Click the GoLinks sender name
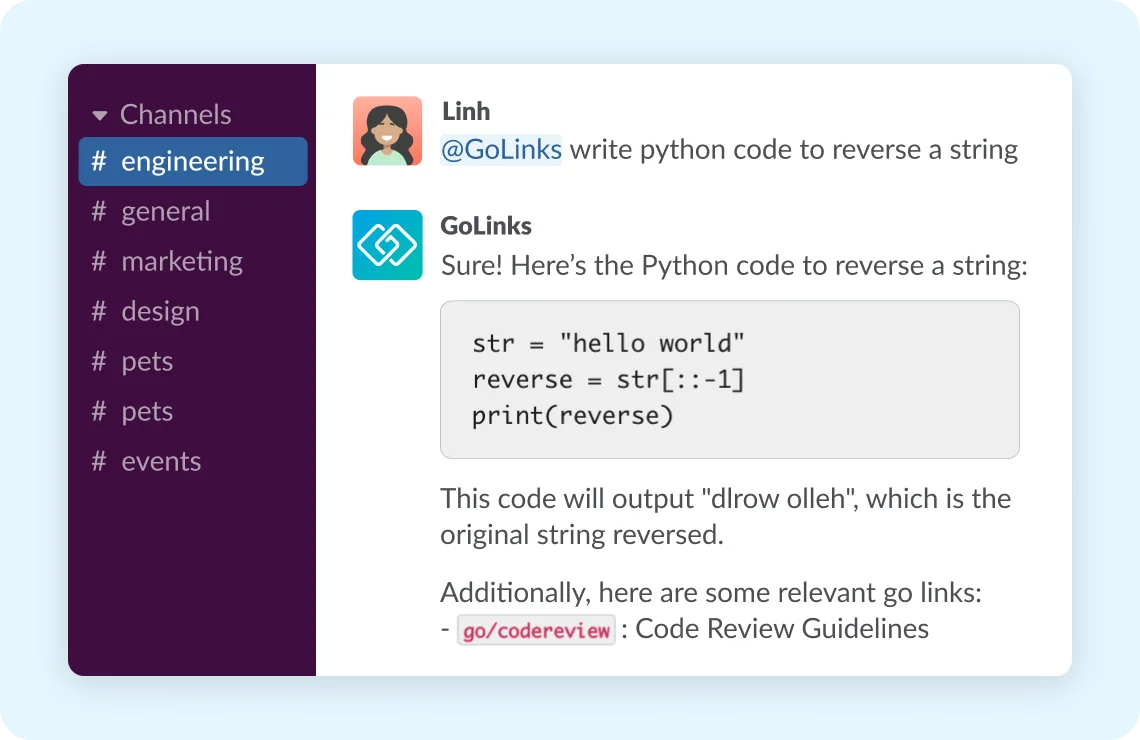 click(486, 225)
